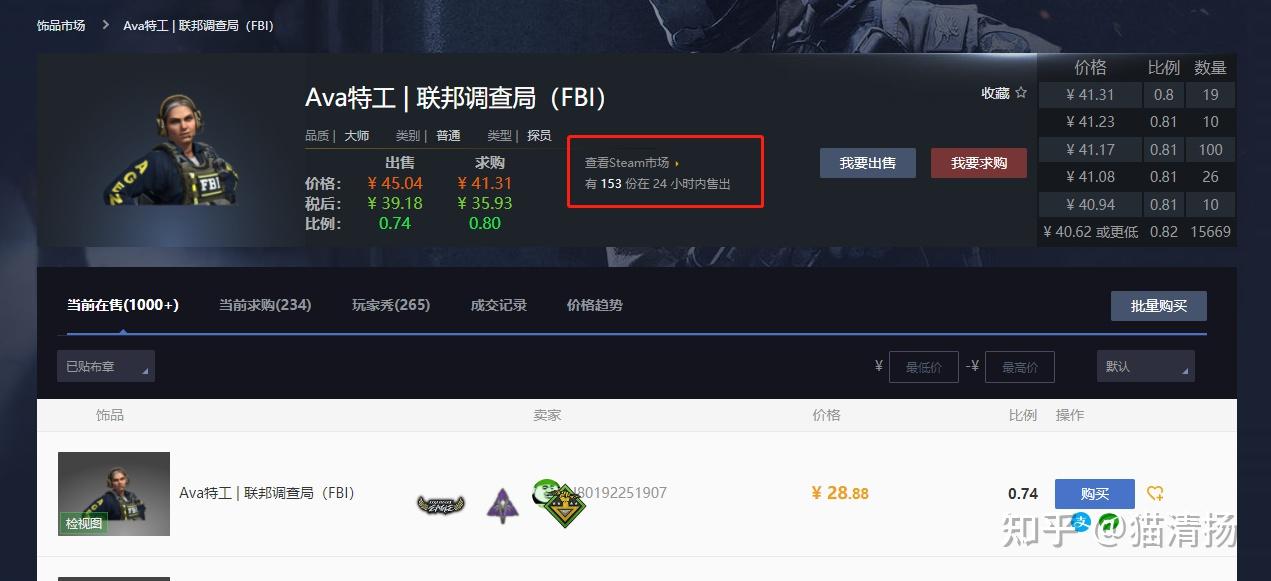
Task: Click the 批量购买 button
Action: [x=1159, y=306]
